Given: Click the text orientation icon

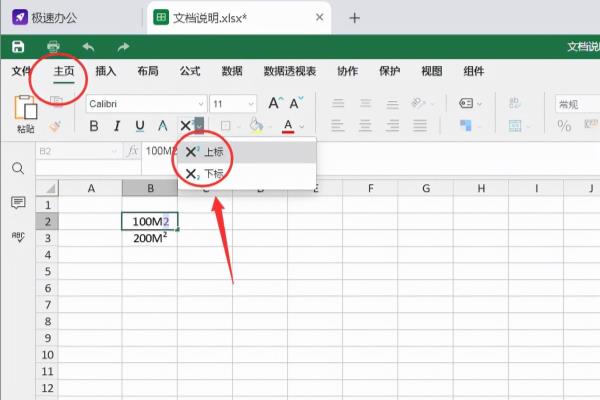Looking at the screenshot, I should point(418,103).
